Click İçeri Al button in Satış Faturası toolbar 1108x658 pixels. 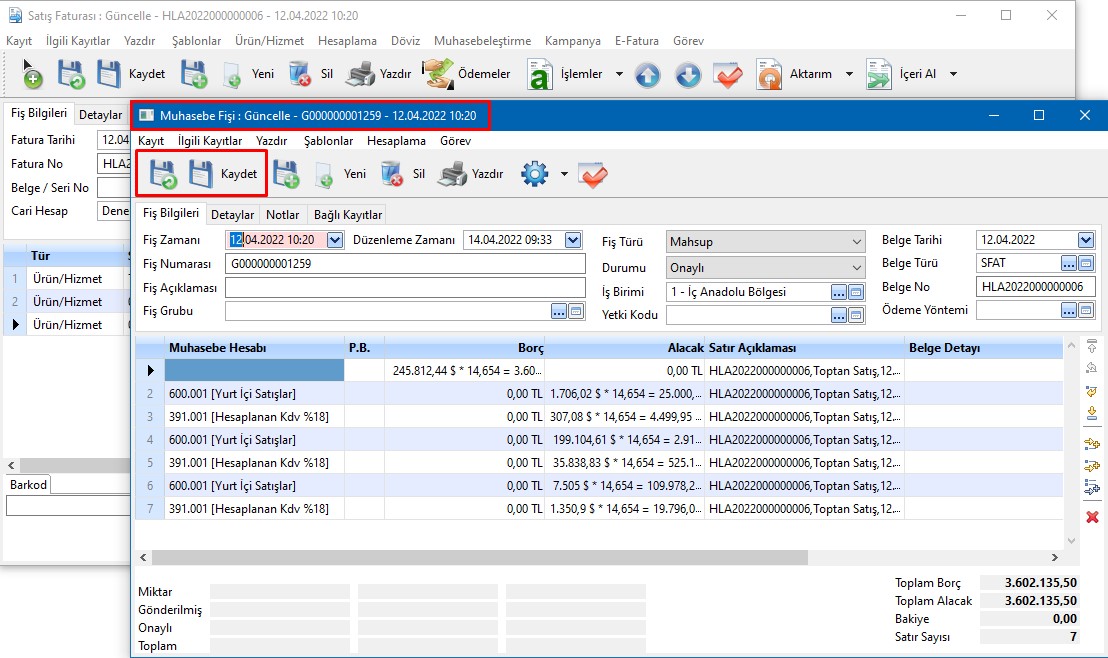(x=902, y=74)
